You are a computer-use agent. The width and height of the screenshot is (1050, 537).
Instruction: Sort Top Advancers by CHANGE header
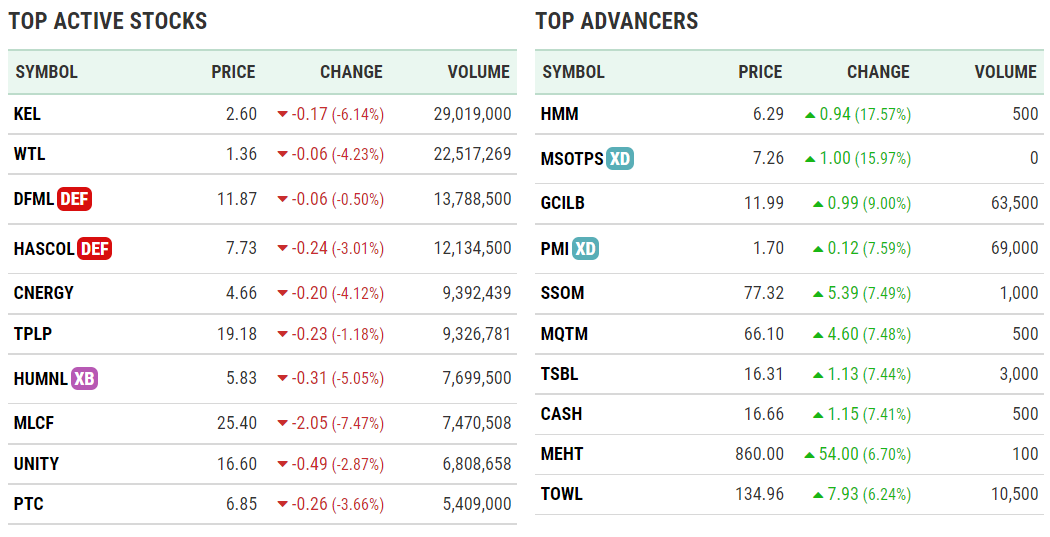tap(878, 72)
